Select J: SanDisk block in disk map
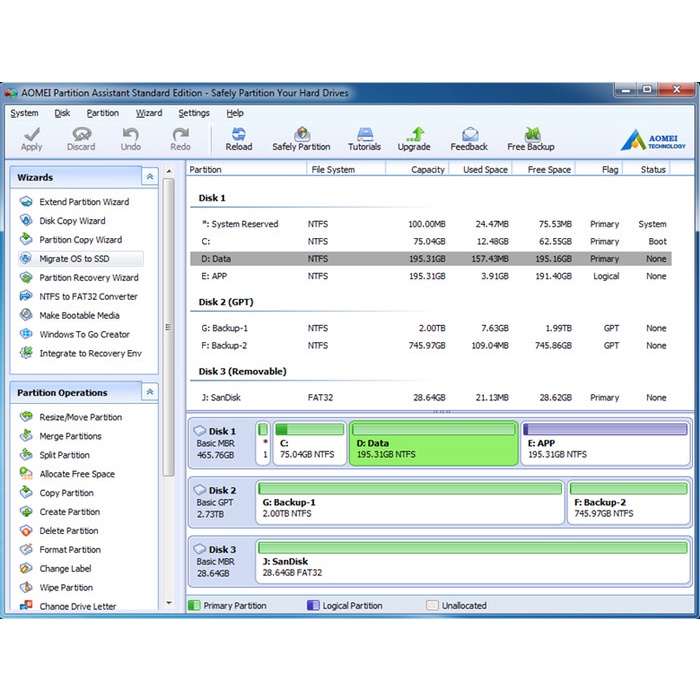Image resolution: width=700 pixels, height=700 pixels. pos(473,561)
